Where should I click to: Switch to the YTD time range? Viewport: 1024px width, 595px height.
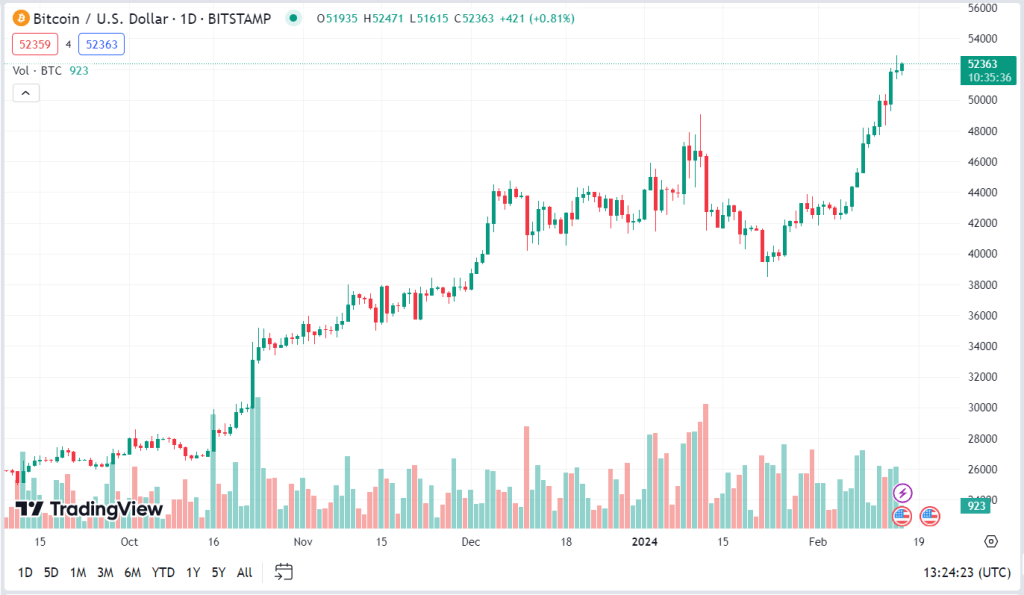click(x=163, y=572)
